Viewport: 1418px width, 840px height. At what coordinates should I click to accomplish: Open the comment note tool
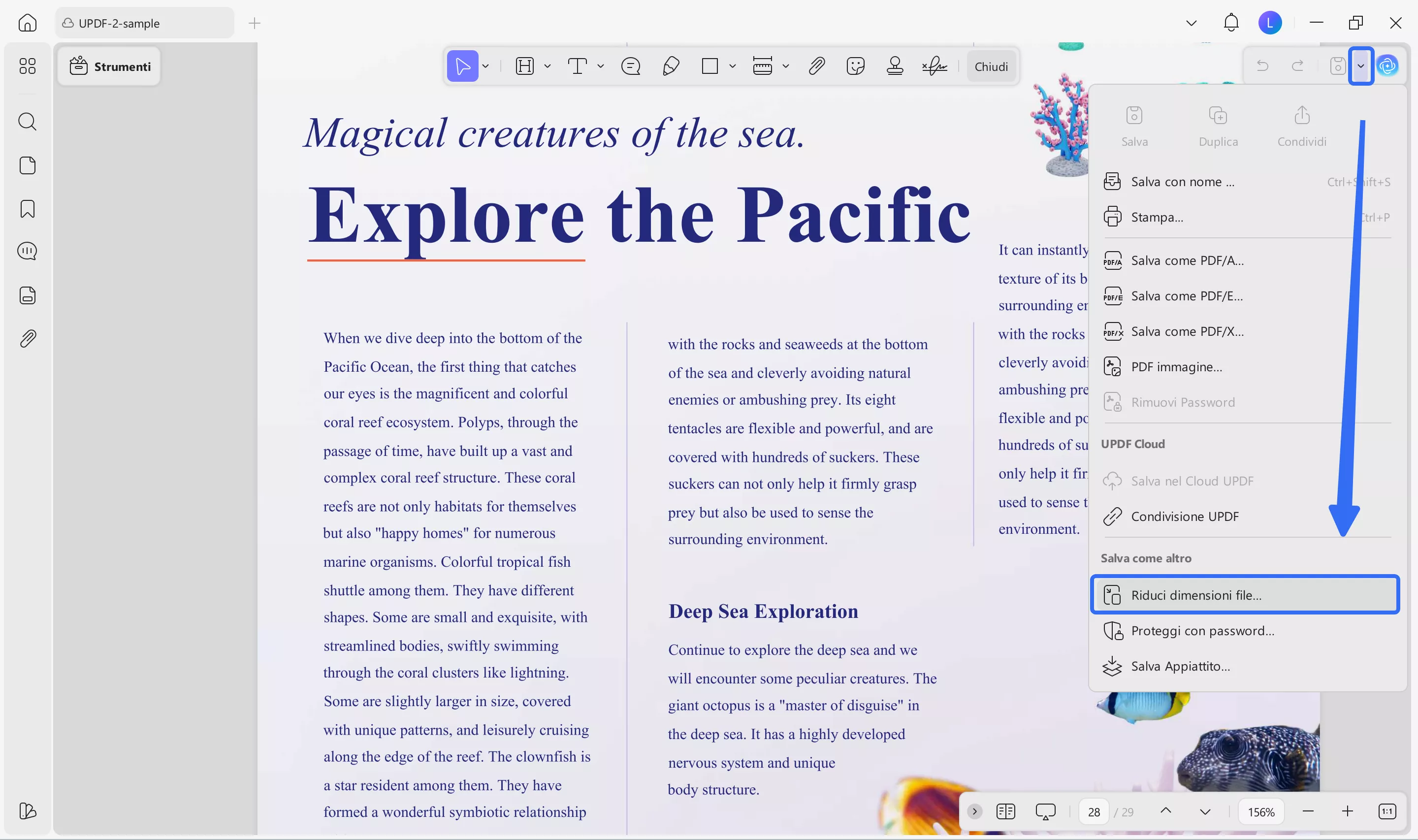(630, 66)
